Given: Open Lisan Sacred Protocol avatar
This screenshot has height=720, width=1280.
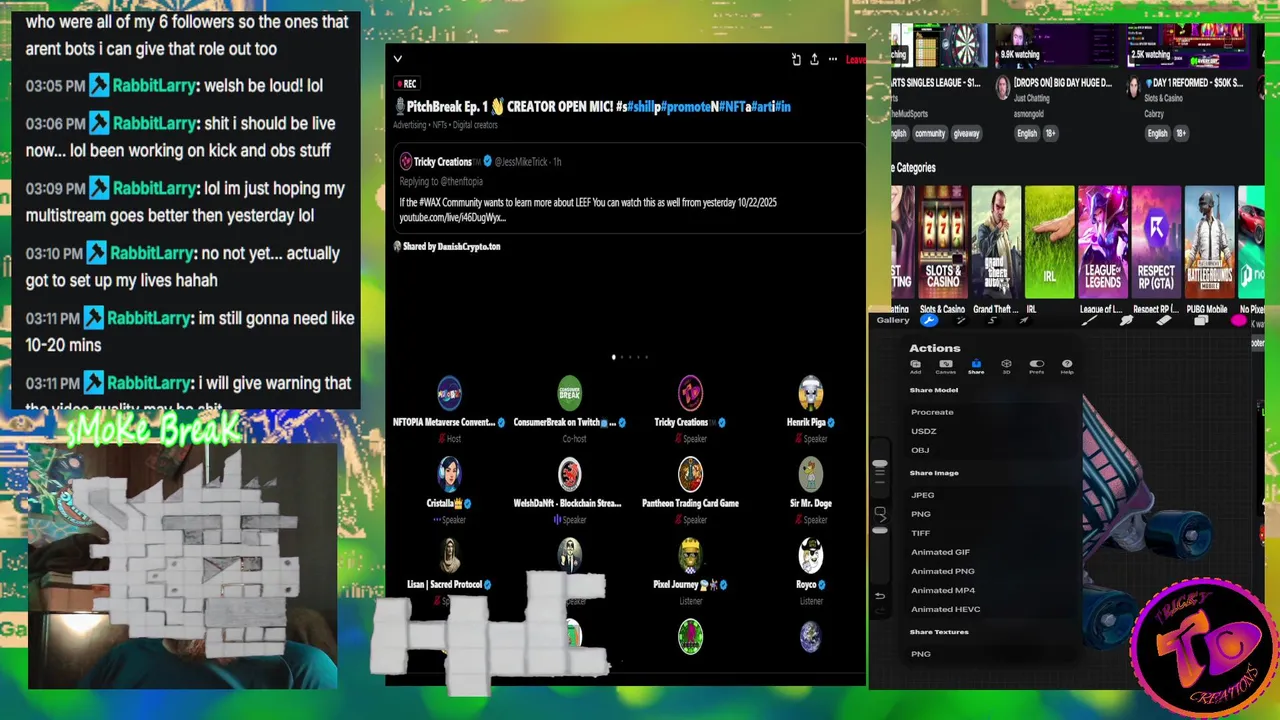Looking at the screenshot, I should point(449,556).
